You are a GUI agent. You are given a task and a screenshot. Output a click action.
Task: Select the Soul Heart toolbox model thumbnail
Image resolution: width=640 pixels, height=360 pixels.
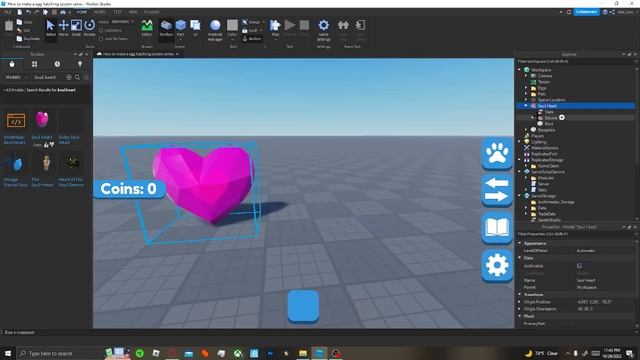click(42, 120)
